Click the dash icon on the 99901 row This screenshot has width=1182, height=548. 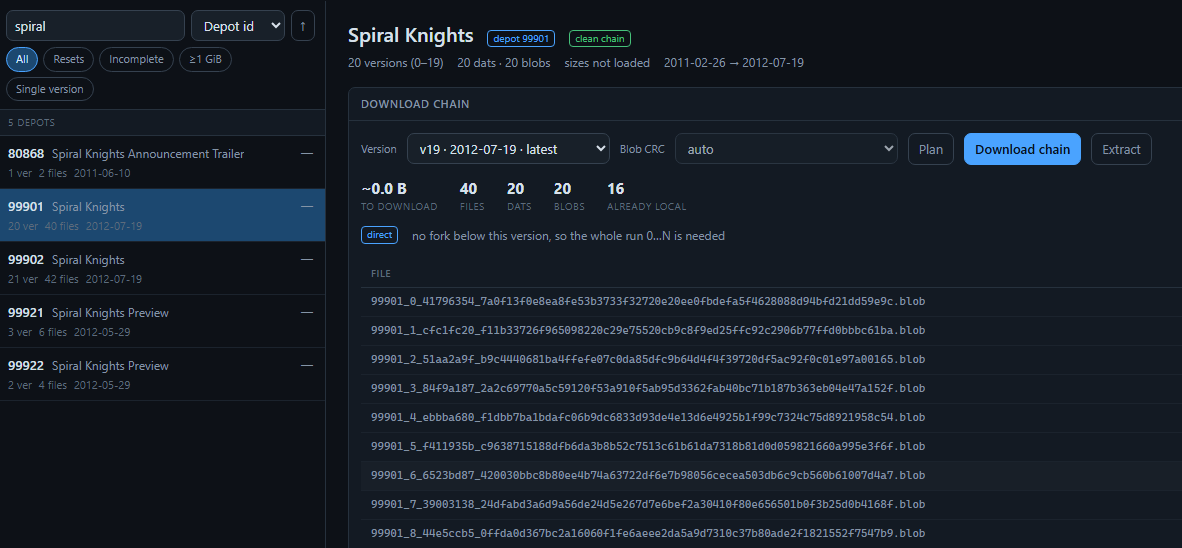307,207
